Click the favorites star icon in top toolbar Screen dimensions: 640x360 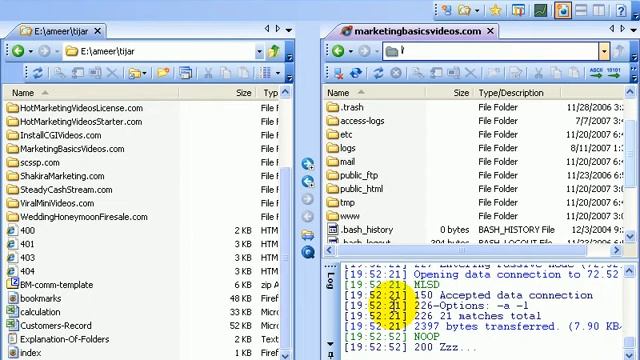pos(496,10)
